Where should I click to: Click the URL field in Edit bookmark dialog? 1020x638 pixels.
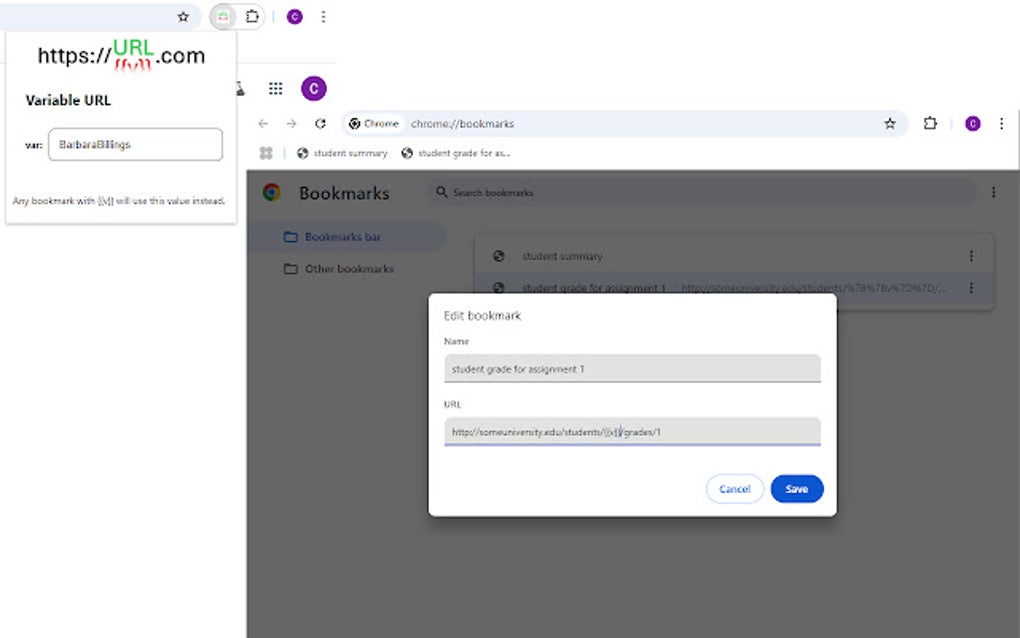(x=632, y=432)
